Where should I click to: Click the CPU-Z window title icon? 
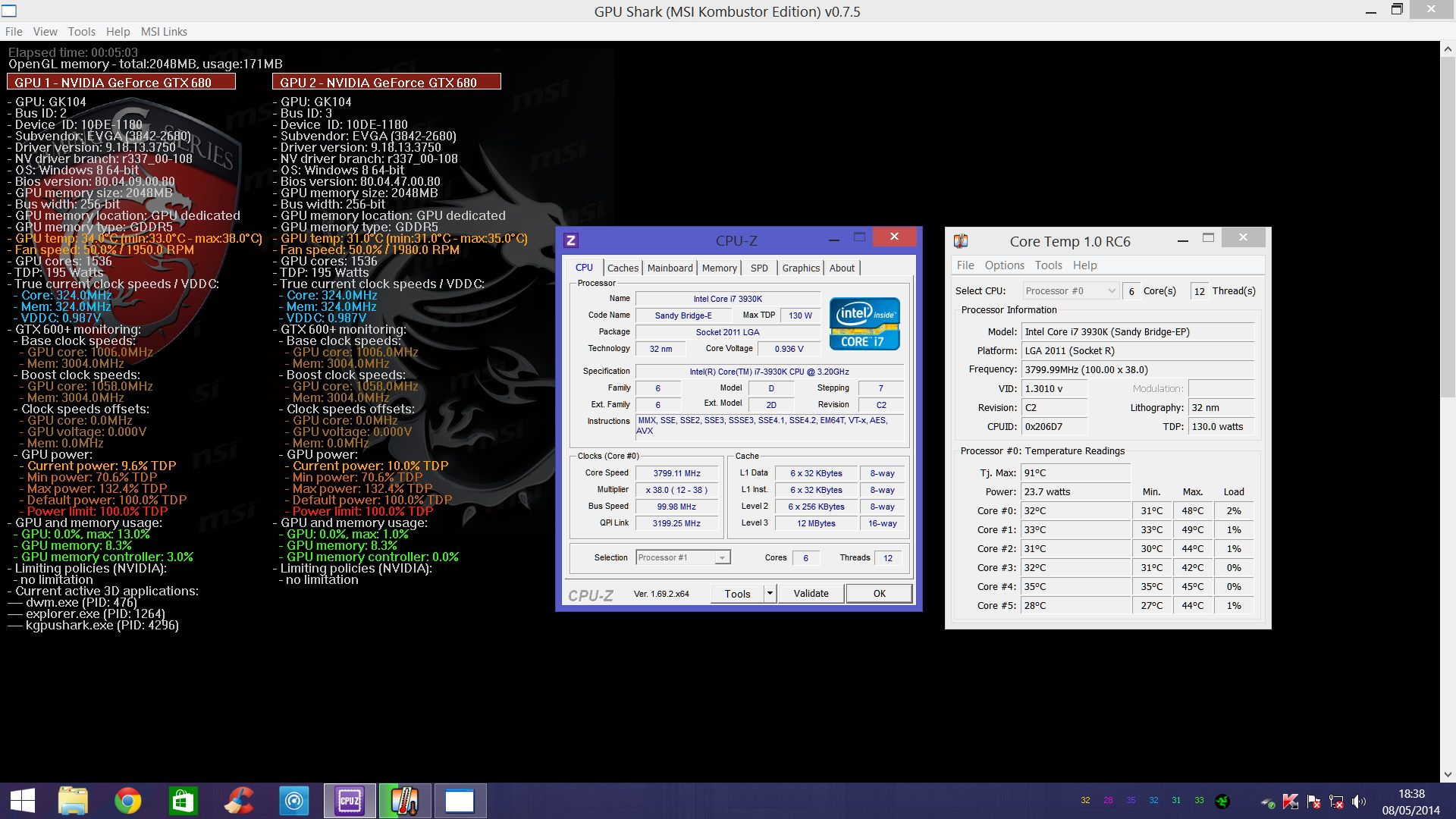(571, 240)
